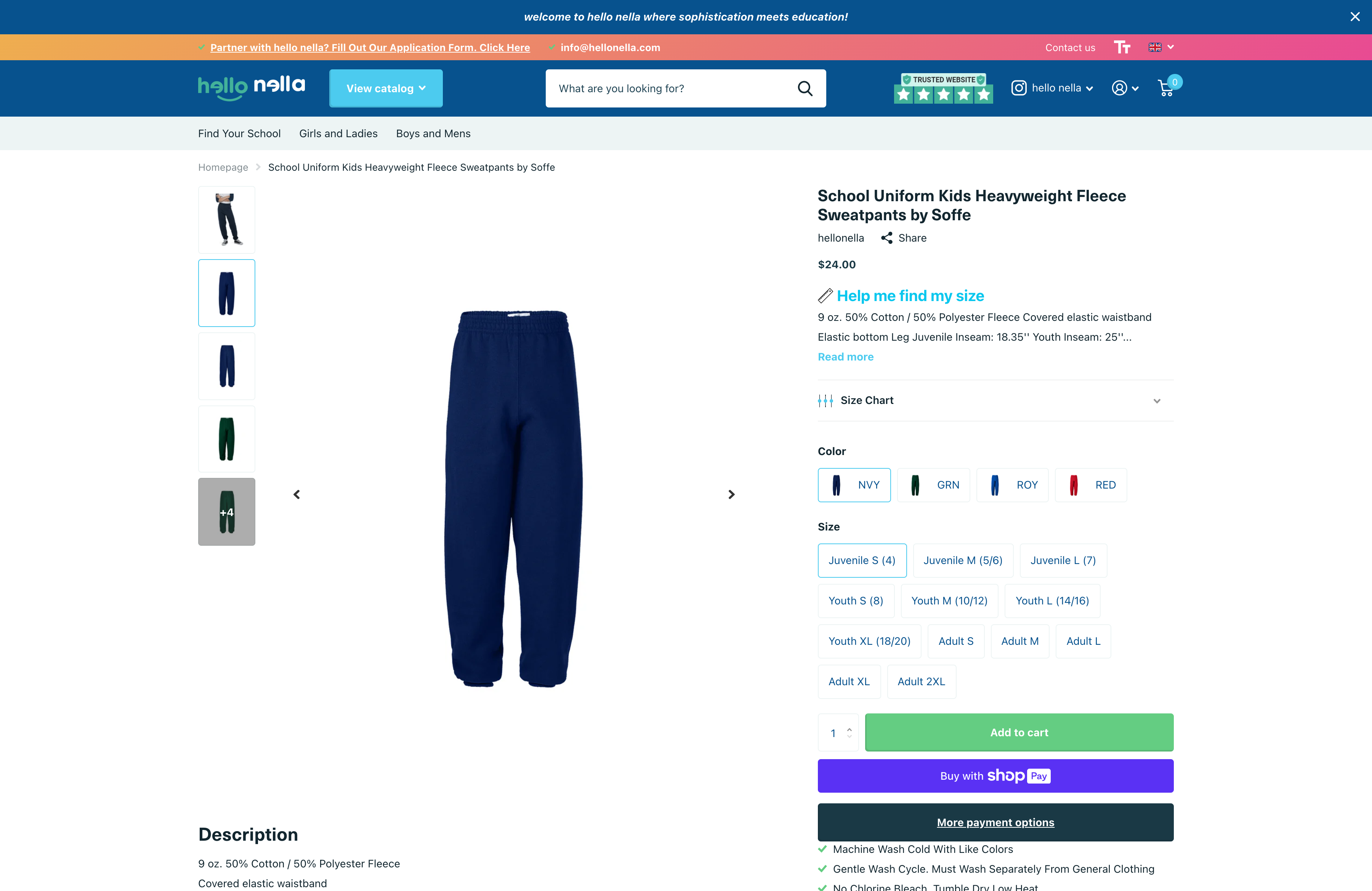
Task: Open the View catalog dropdown
Action: 386,88
